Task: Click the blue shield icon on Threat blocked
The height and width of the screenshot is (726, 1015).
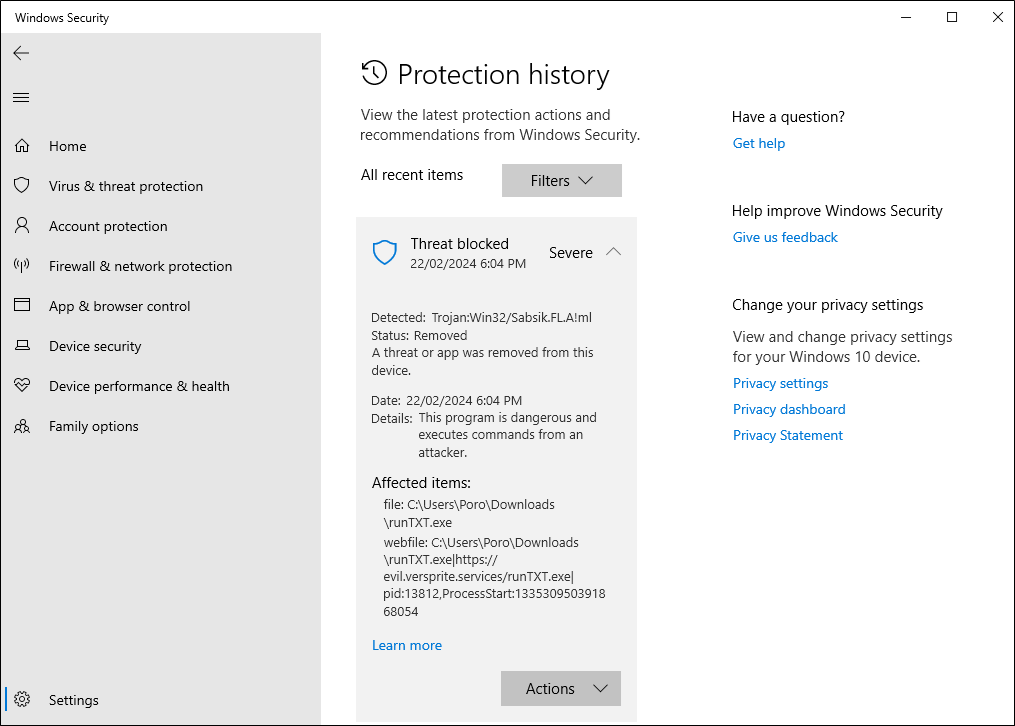Action: [x=385, y=252]
